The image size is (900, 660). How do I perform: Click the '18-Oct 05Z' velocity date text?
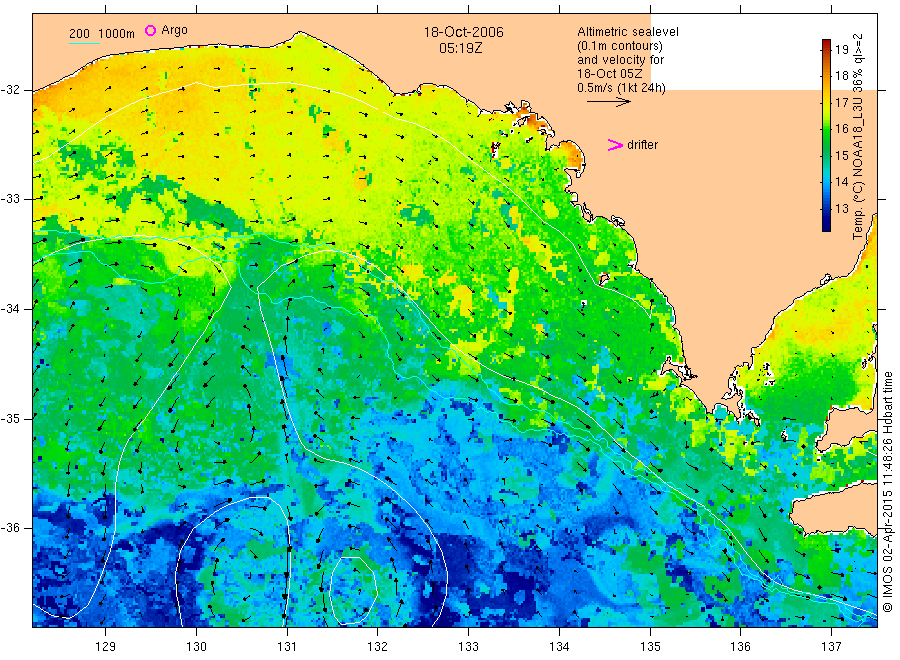tap(610, 74)
